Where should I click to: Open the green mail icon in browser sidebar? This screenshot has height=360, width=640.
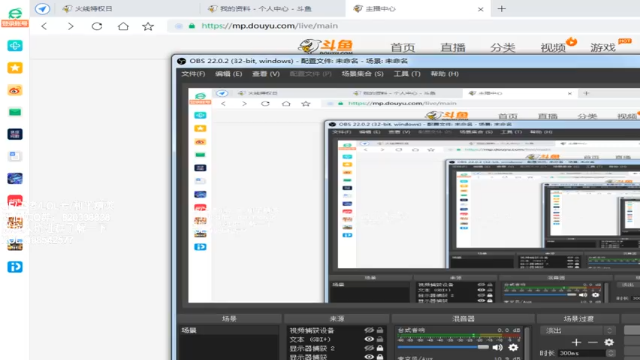pyautogui.click(x=15, y=112)
